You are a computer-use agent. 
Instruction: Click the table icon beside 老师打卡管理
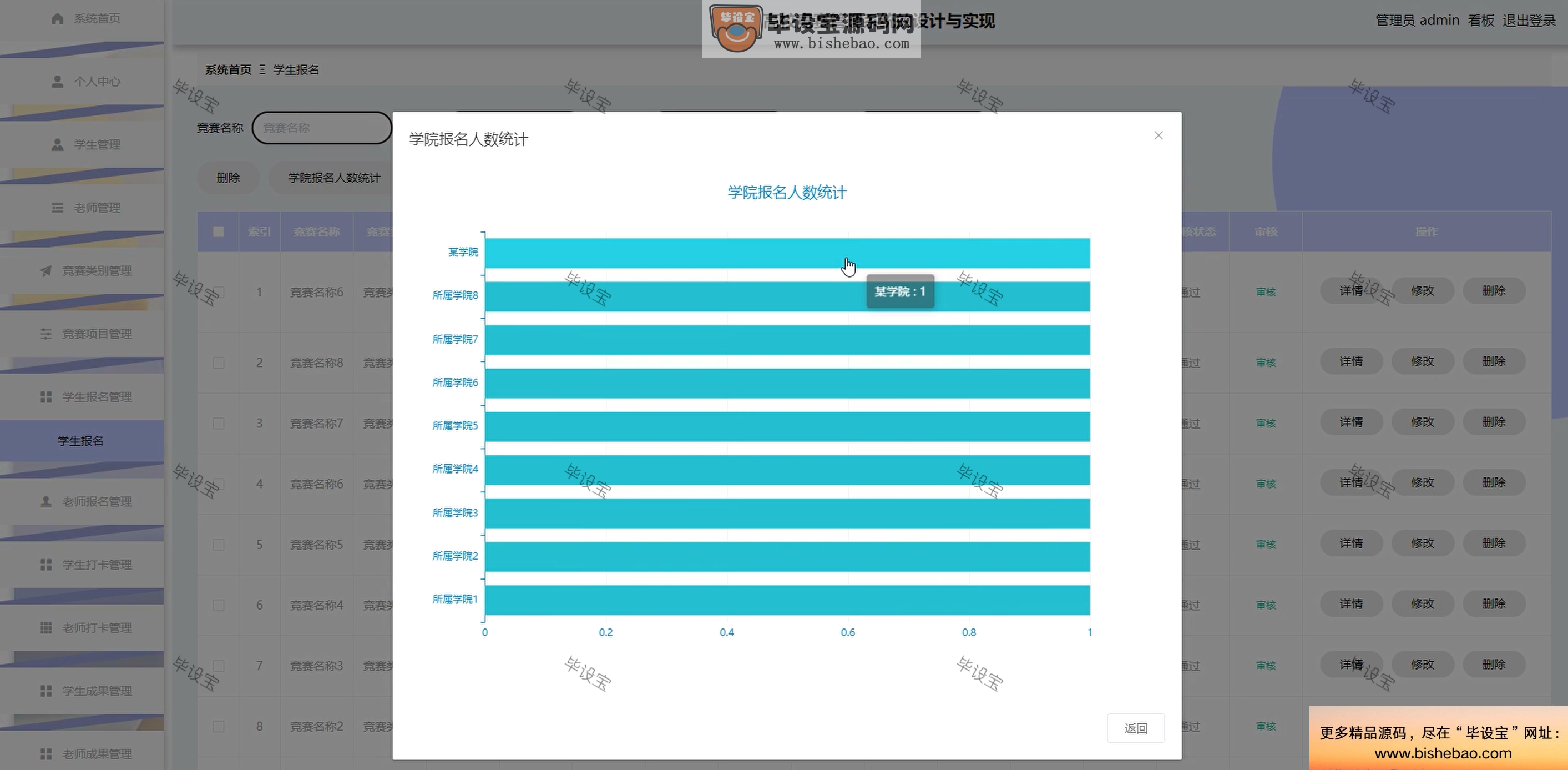pos(45,627)
